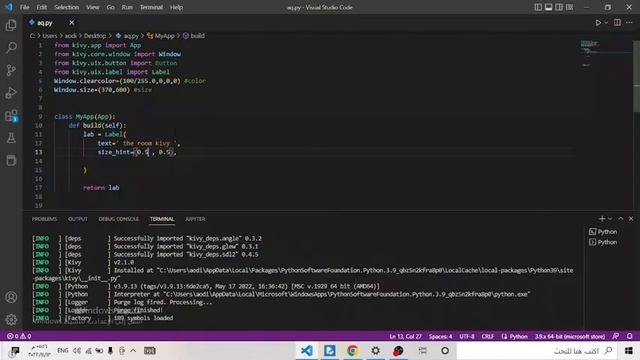Viewport: 640px width, 360px height.
Task: Open the Run and Debug view
Action: tap(11, 93)
